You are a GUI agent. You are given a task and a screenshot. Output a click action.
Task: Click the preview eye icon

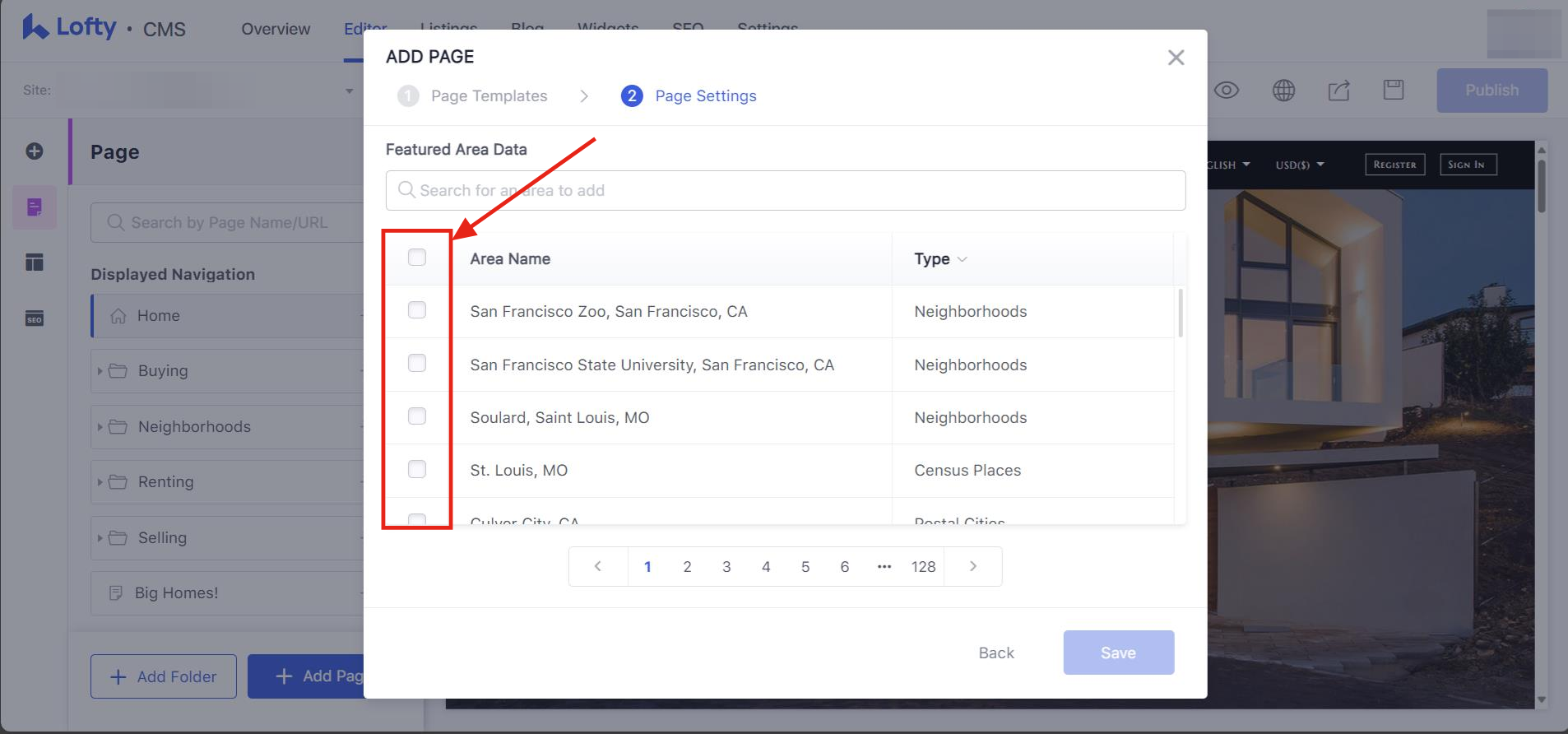pyautogui.click(x=1226, y=91)
